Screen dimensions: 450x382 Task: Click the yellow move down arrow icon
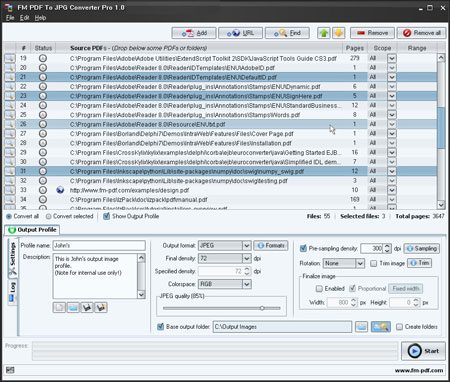339,33
